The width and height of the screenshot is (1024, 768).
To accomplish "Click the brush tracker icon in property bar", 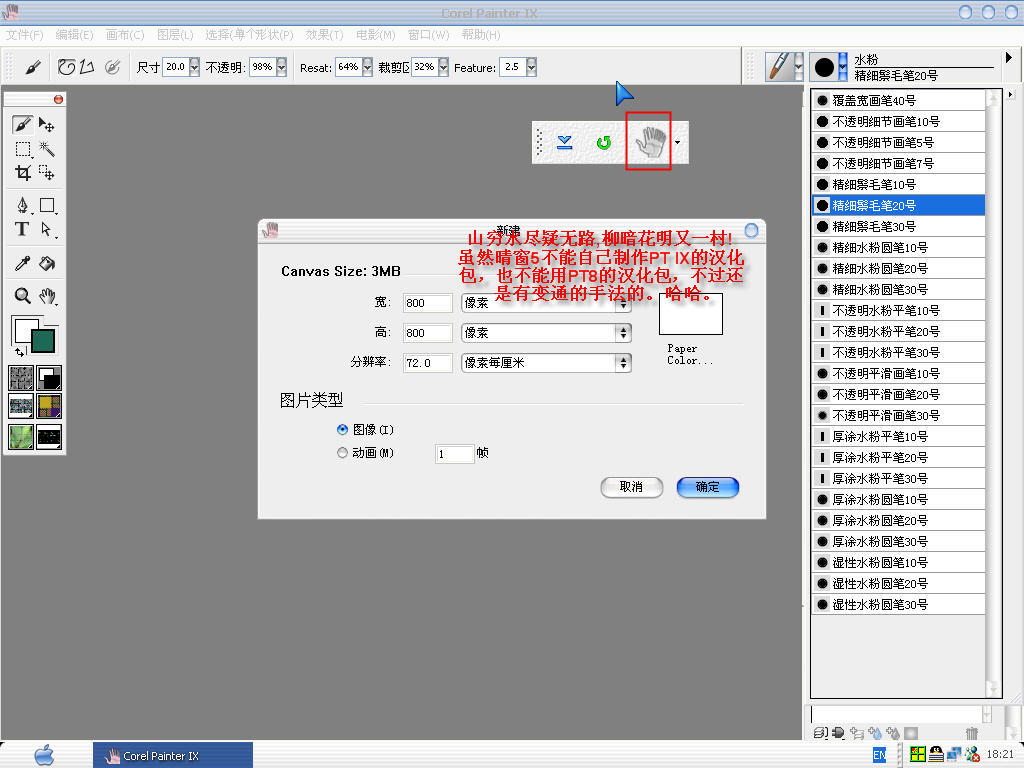I will tap(112, 67).
